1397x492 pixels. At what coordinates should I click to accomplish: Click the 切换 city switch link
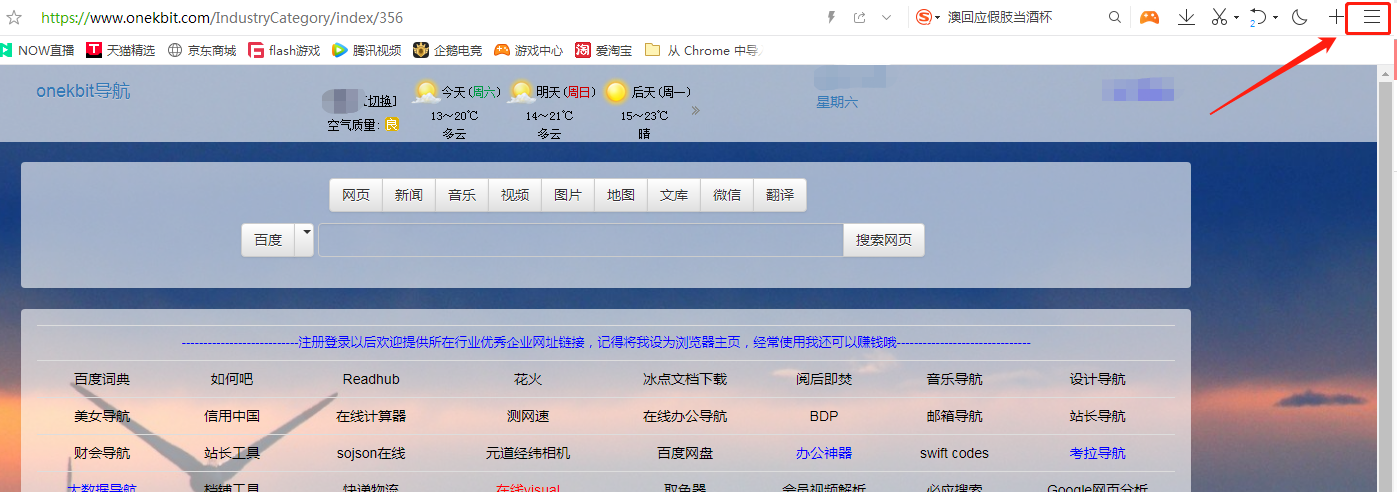(380, 101)
